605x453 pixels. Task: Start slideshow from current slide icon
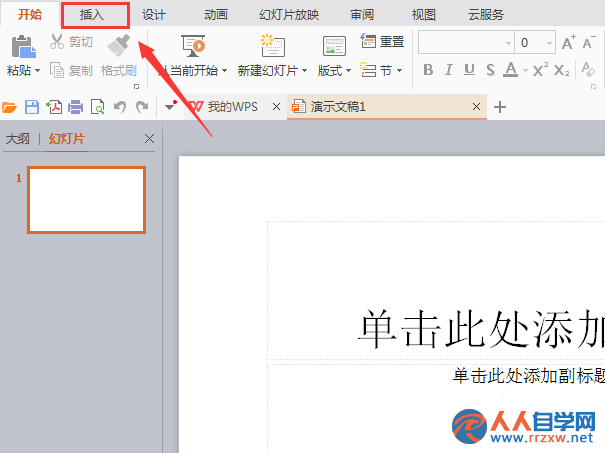click(193, 45)
